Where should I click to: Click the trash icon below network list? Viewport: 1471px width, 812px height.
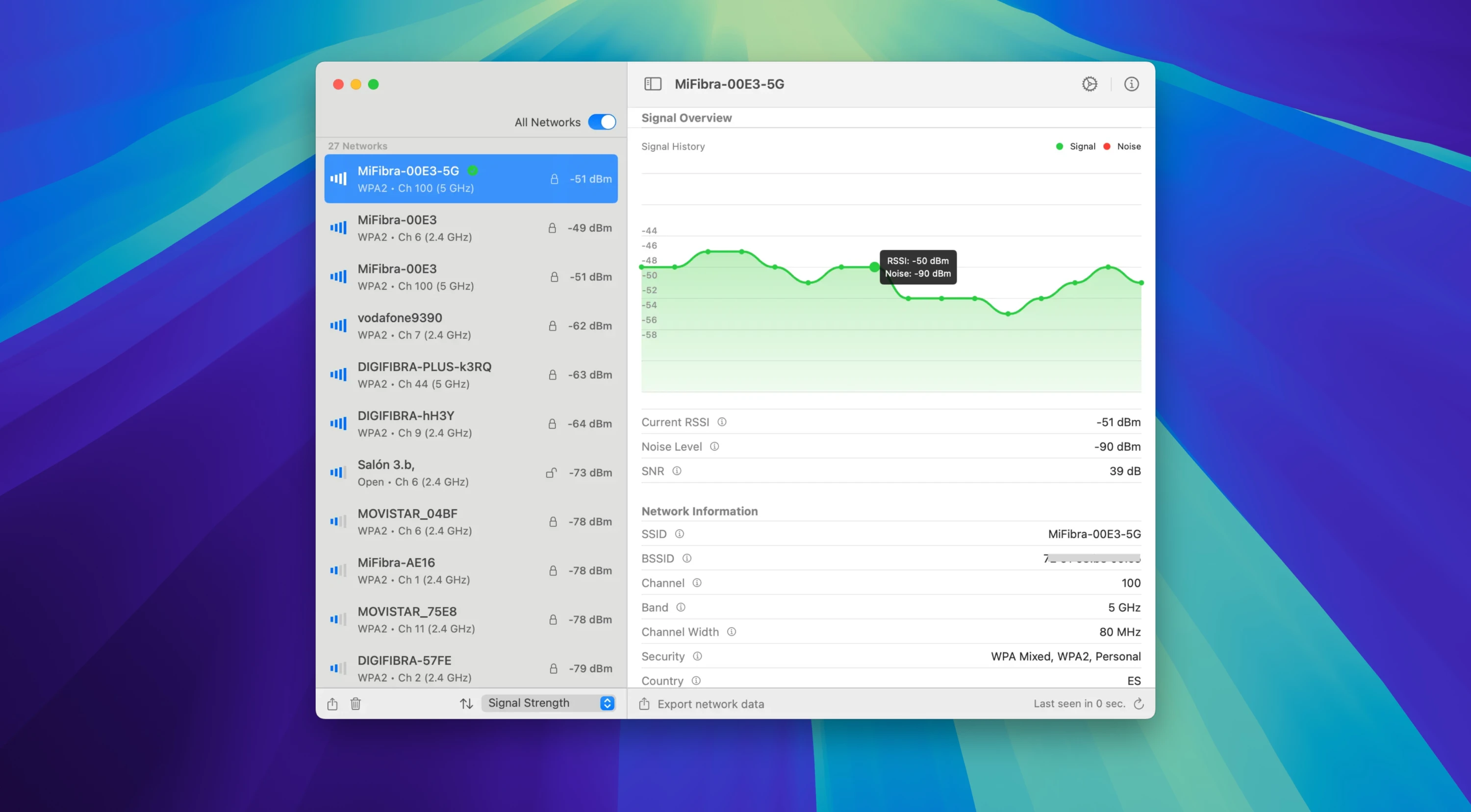point(355,703)
